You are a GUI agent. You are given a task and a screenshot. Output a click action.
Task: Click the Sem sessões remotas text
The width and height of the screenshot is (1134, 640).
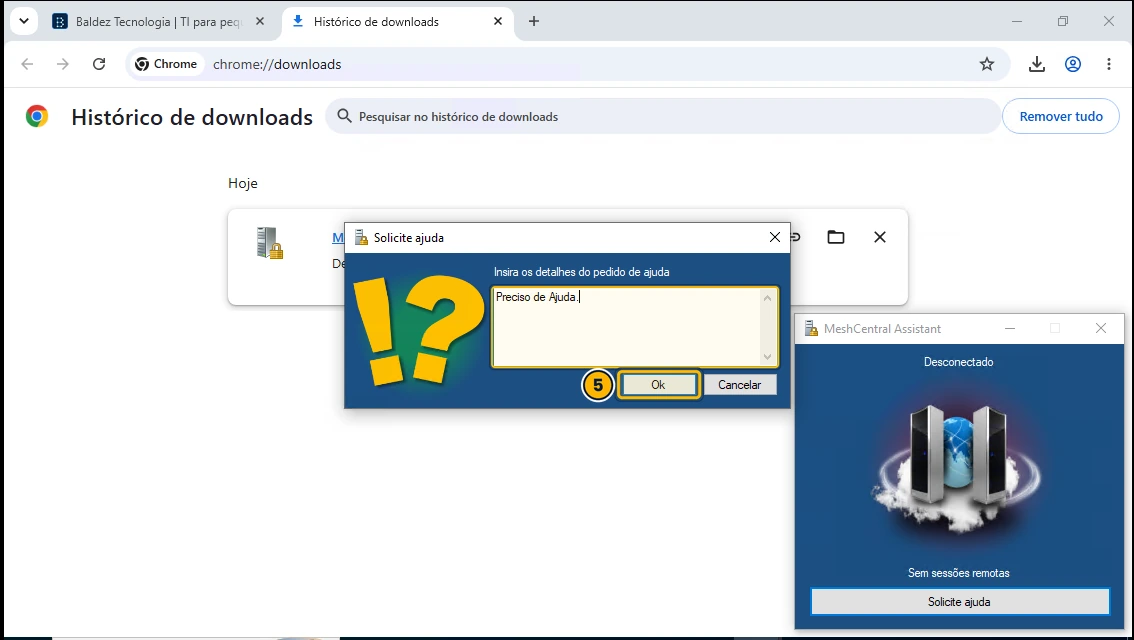pyautogui.click(x=958, y=573)
